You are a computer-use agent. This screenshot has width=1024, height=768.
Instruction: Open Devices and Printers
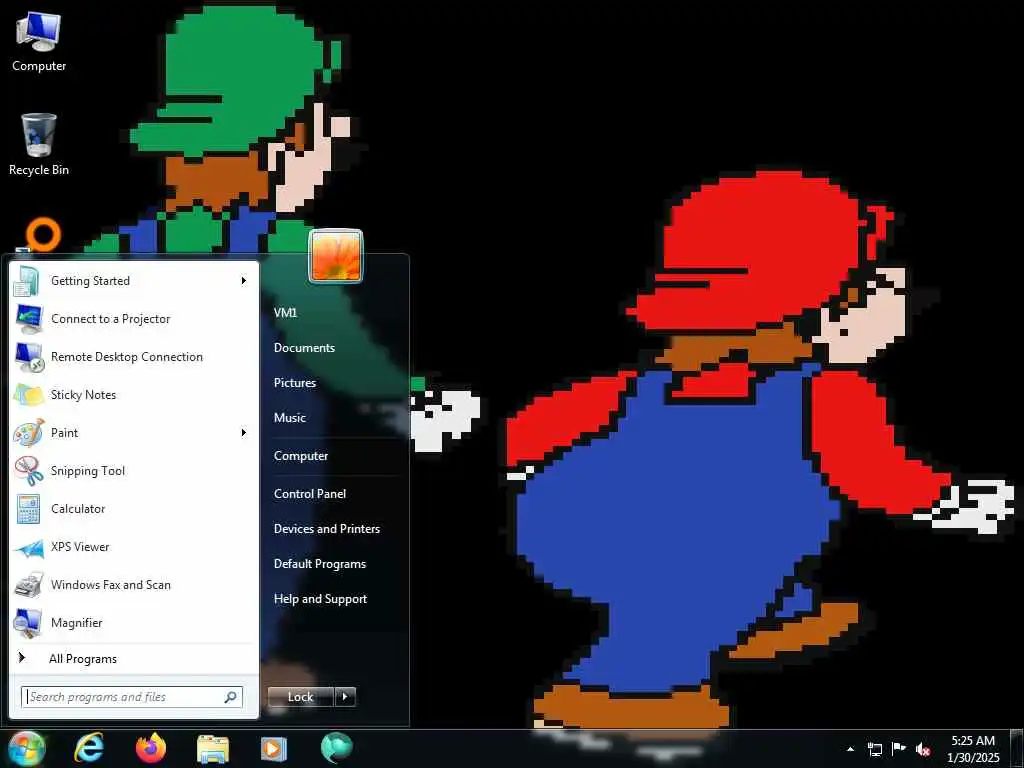(x=327, y=529)
